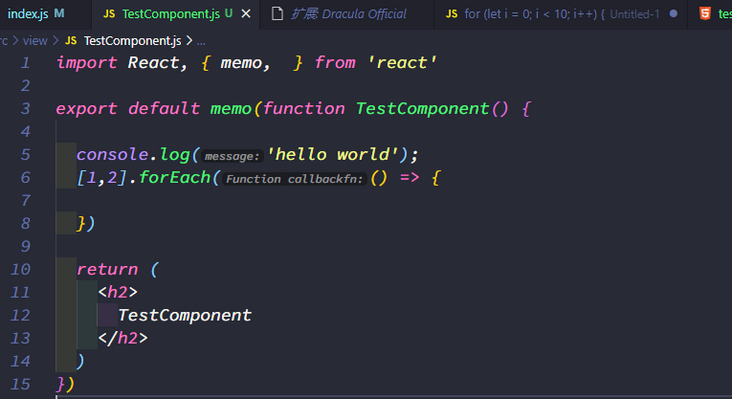Click the 'import' keyword on line 1
Viewport: 732px width, 399px height.
coord(86,63)
